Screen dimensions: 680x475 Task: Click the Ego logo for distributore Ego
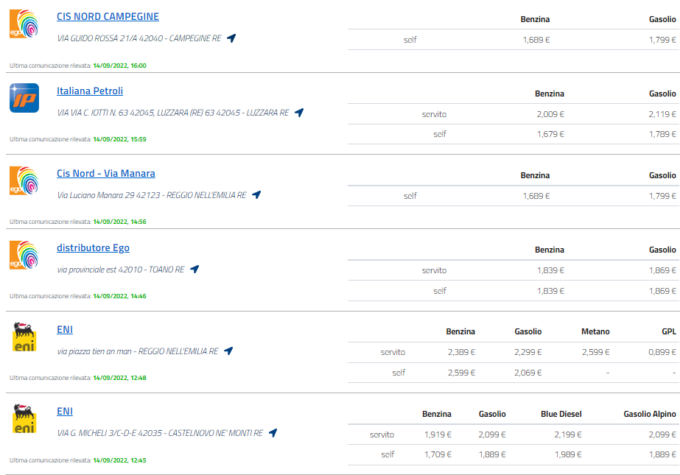click(24, 255)
